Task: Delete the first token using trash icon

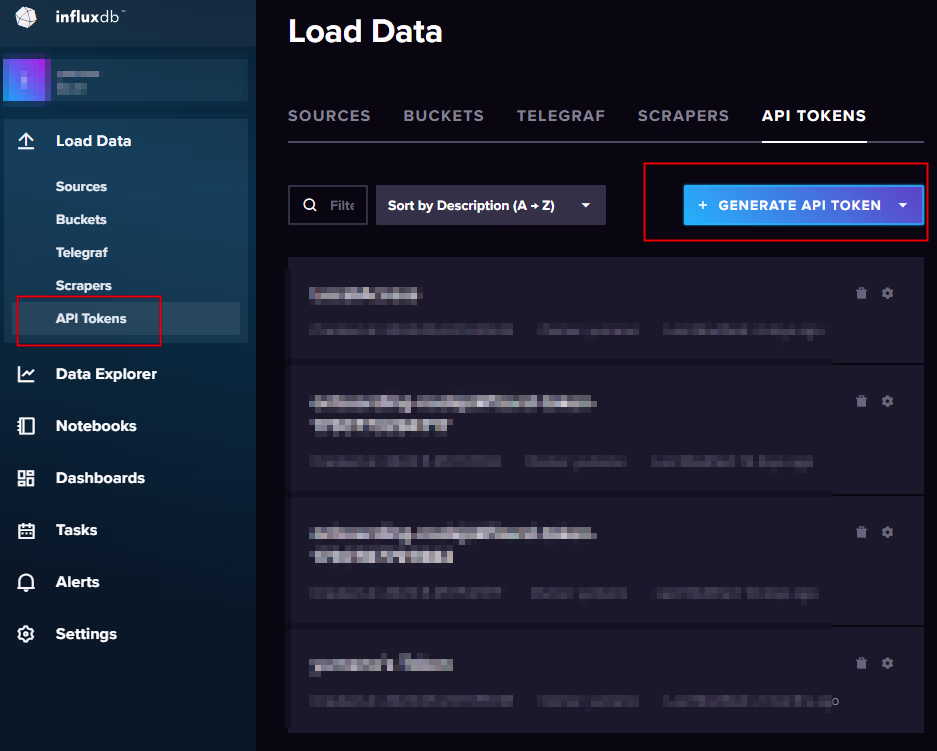Action: [x=861, y=293]
